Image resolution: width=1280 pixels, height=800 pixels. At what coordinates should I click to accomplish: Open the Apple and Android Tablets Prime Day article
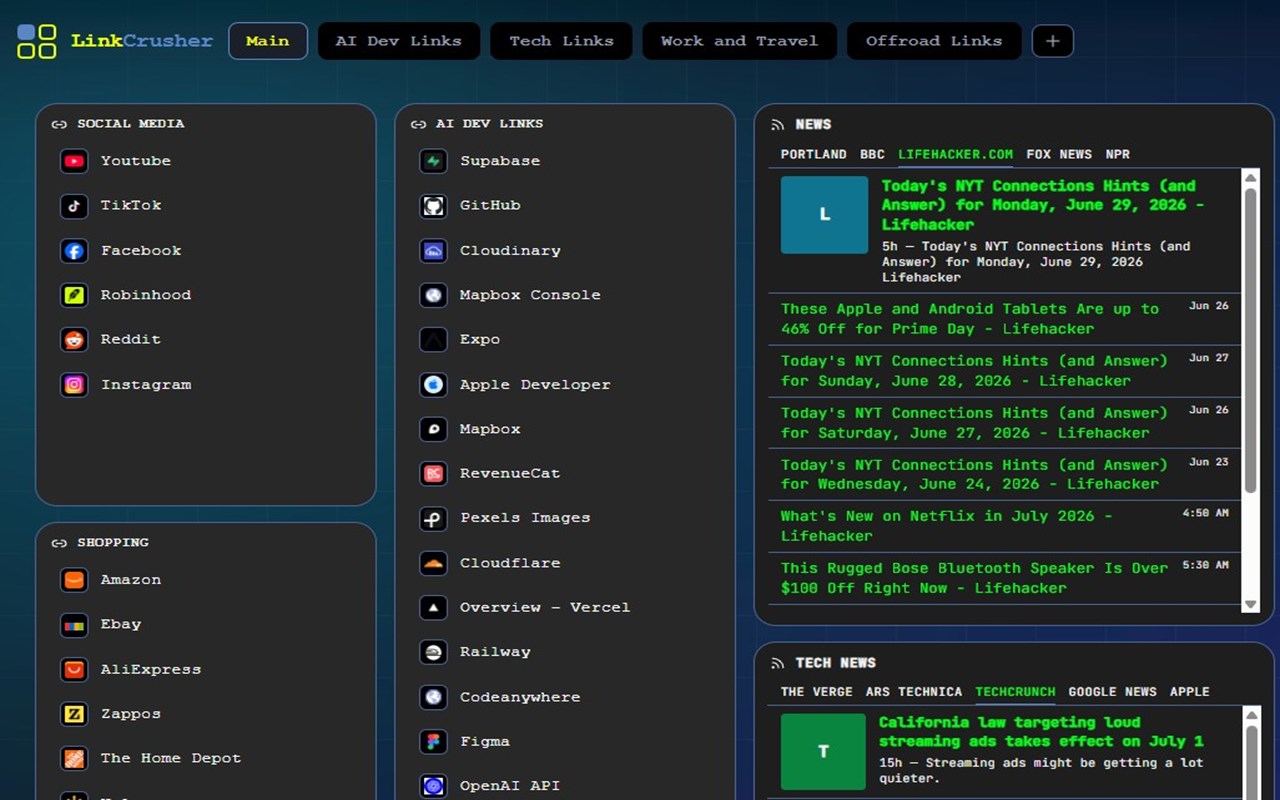coord(970,319)
